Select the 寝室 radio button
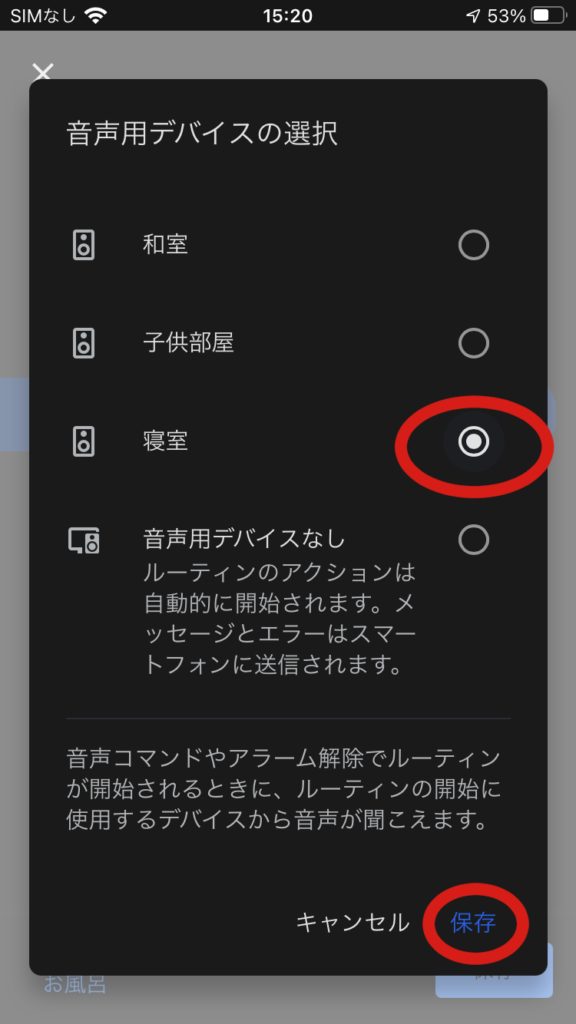Image resolution: width=576 pixels, height=1024 pixels. pos(473,441)
